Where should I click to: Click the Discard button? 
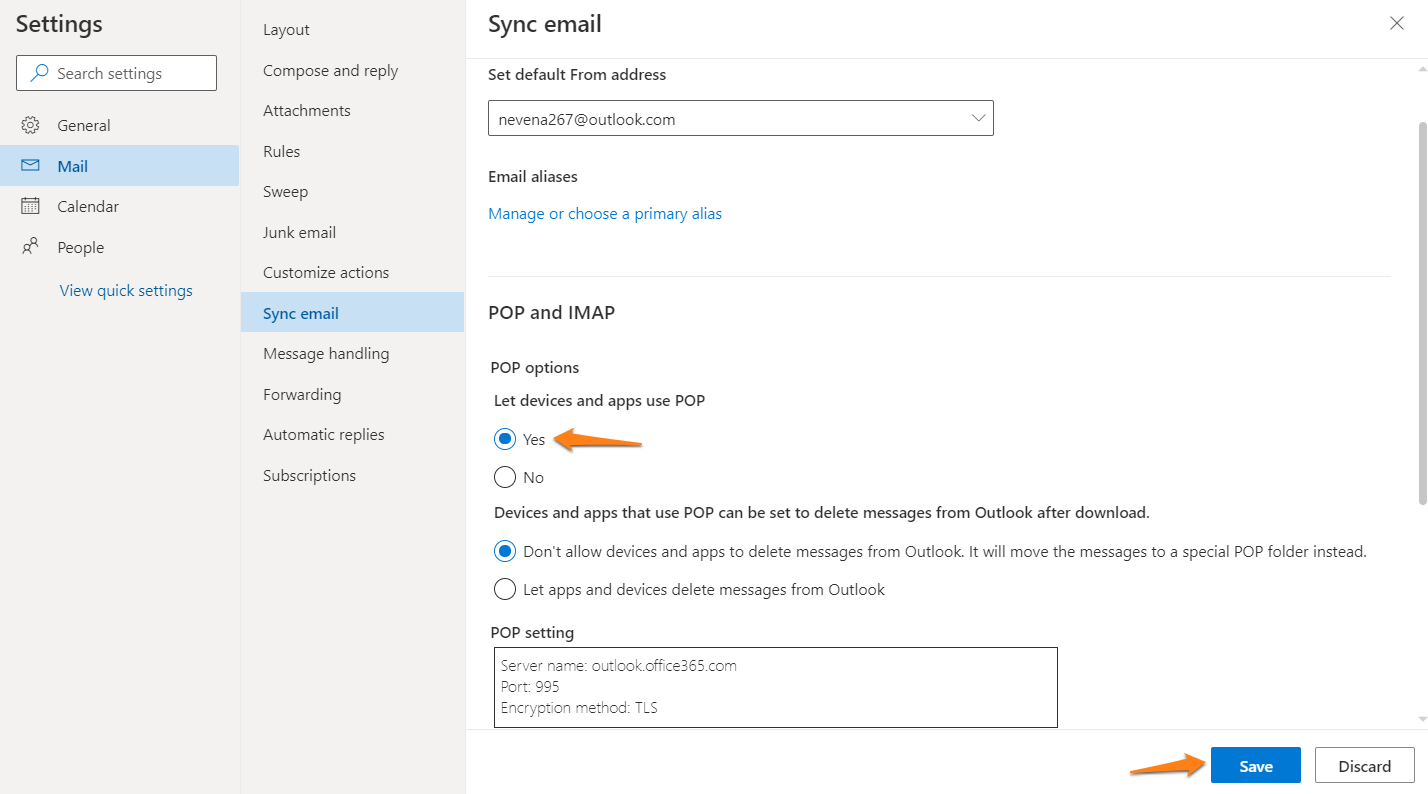[1364, 766]
